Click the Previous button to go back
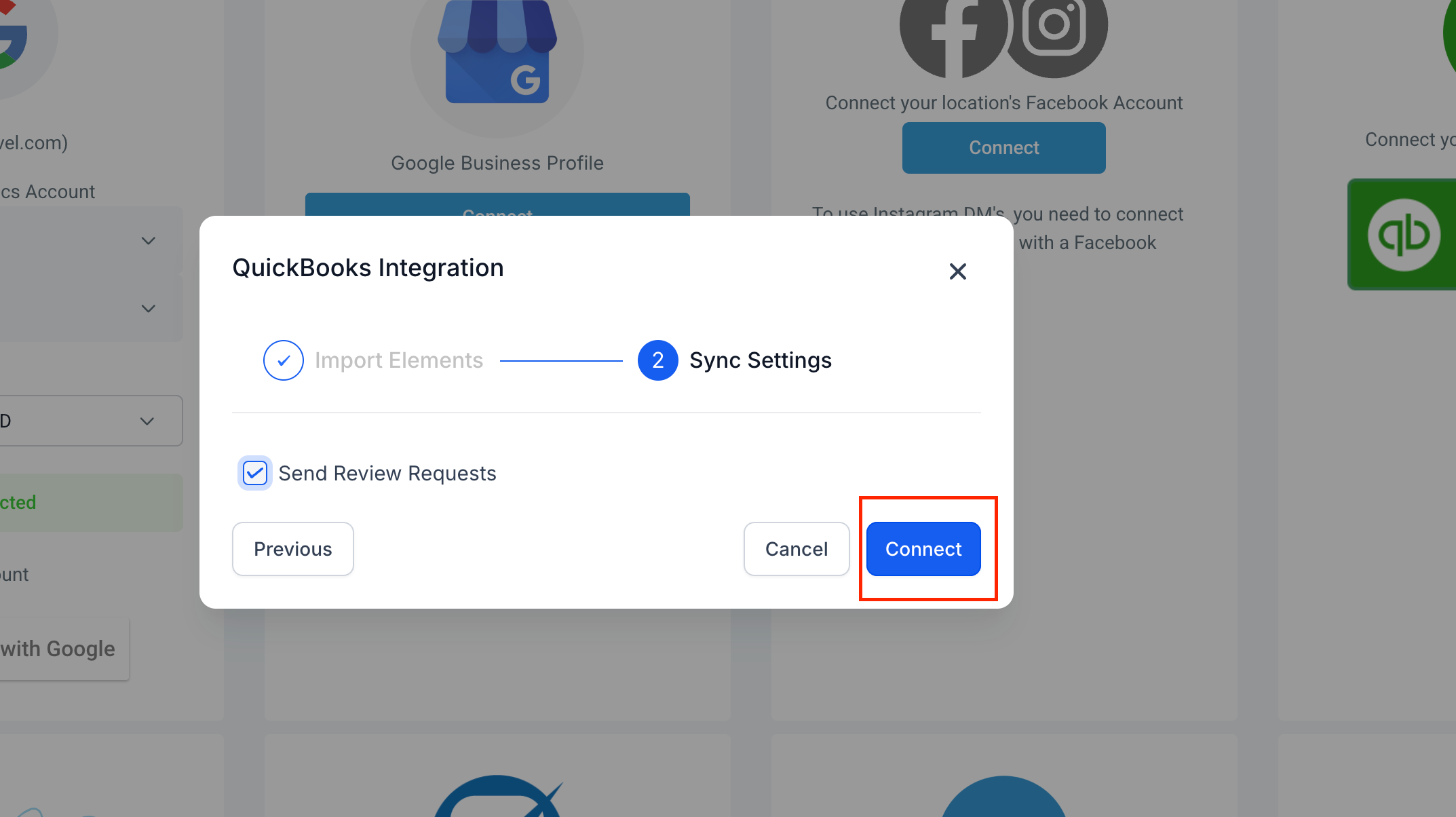 293,548
